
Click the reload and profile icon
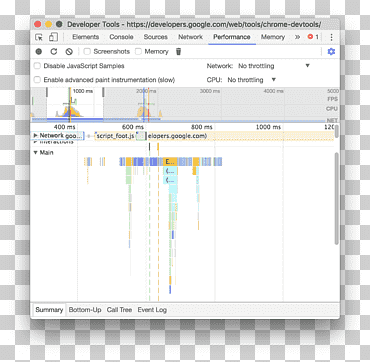(54, 52)
